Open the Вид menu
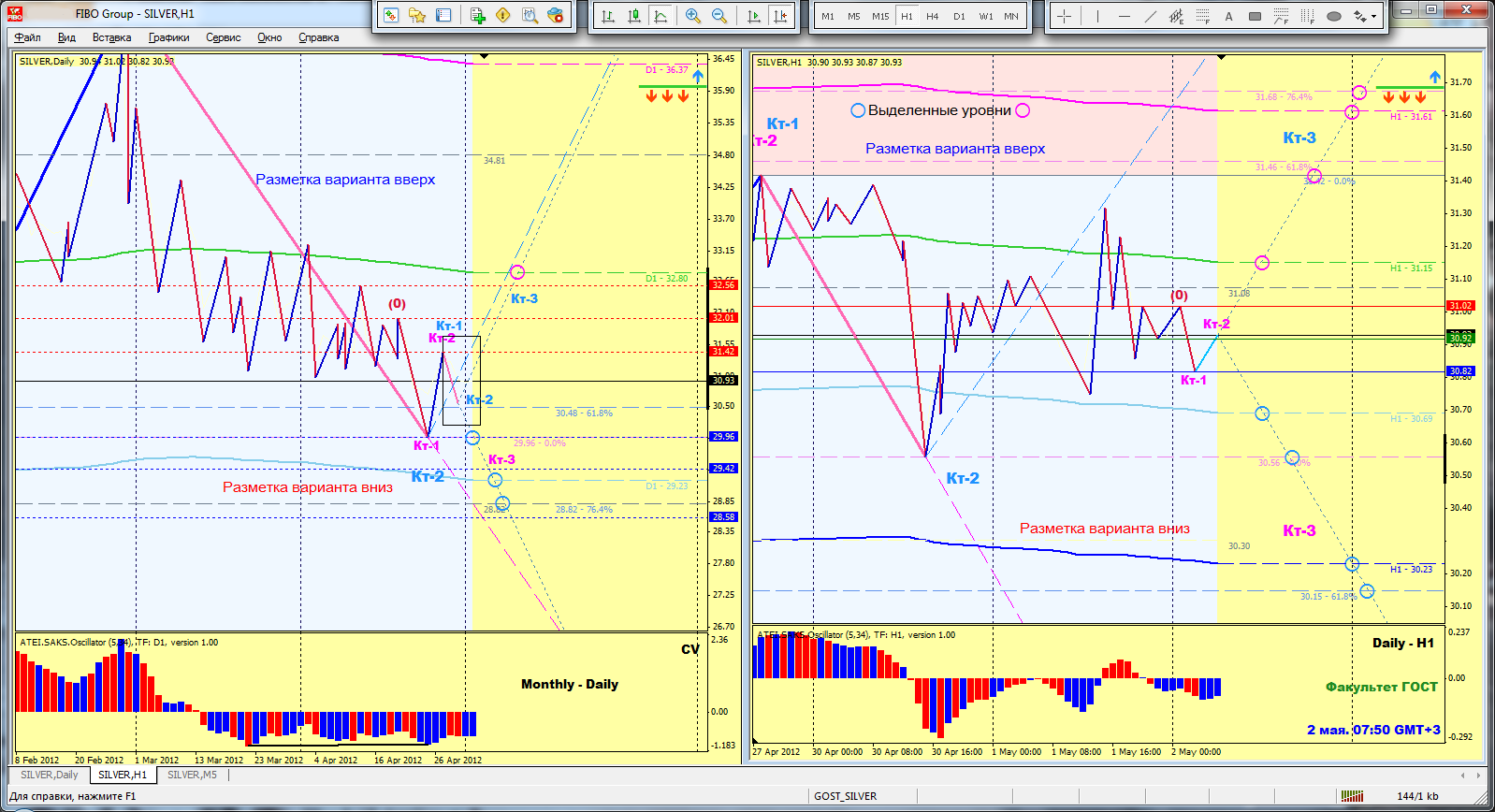 tap(66, 37)
